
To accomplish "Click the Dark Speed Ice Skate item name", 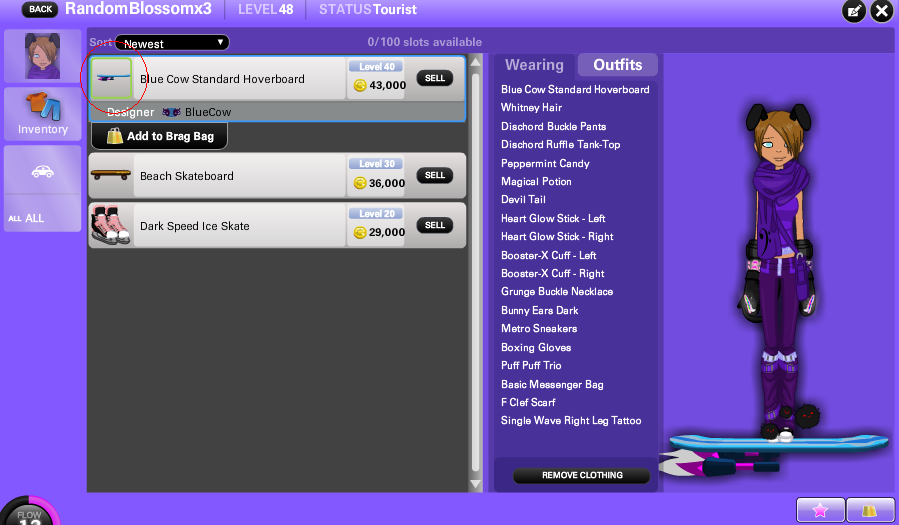I will pos(194,226).
